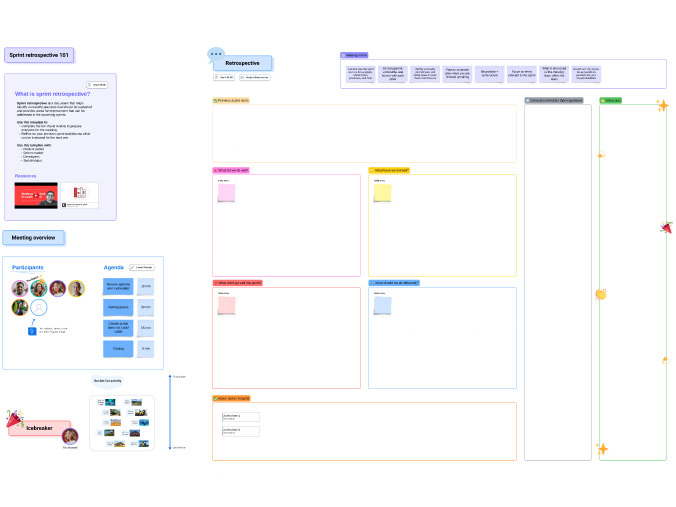Click the megaphone sticker on the right edge
676x507 pixels.
[x=666, y=228]
